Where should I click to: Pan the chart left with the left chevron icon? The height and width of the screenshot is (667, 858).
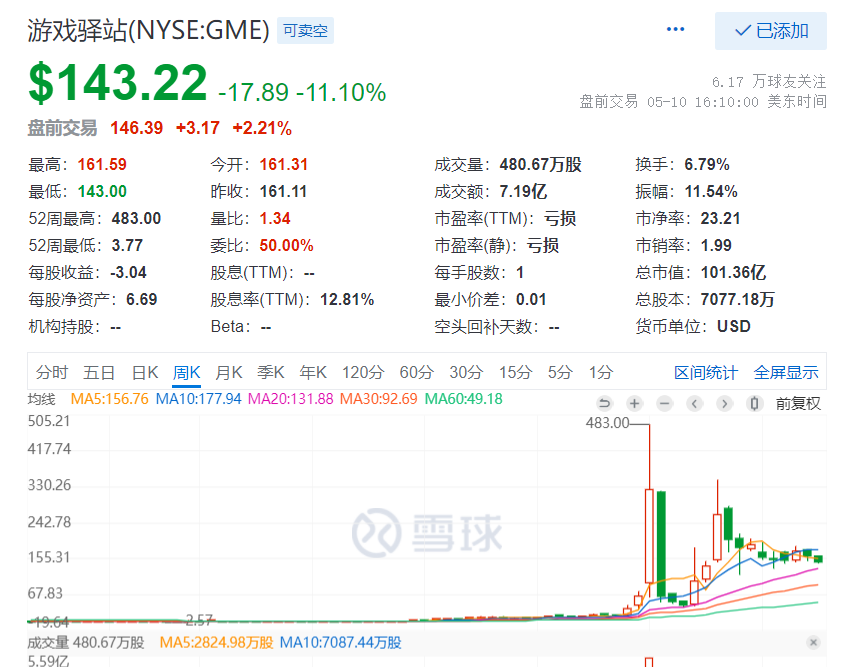click(694, 403)
